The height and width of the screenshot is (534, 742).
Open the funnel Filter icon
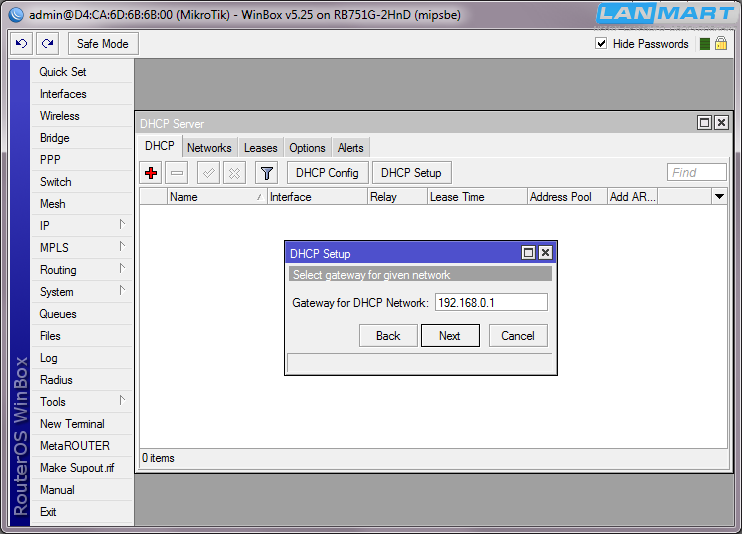click(x=266, y=173)
